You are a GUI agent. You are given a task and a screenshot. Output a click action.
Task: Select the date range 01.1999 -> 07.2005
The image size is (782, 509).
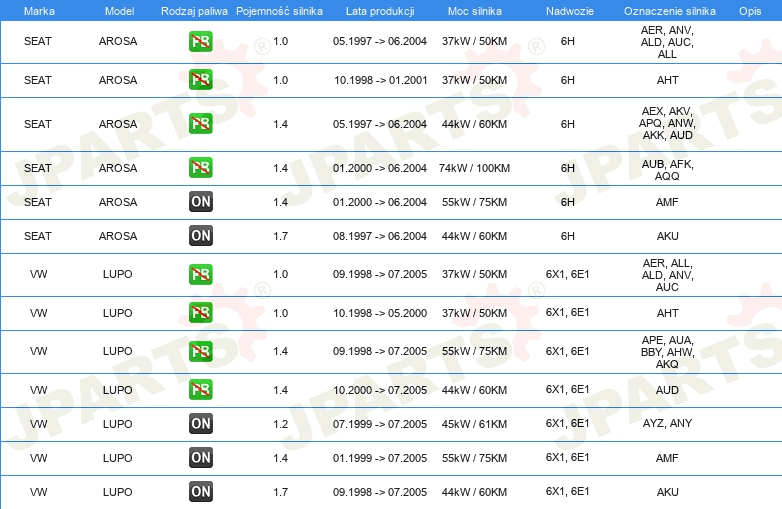[380, 458]
